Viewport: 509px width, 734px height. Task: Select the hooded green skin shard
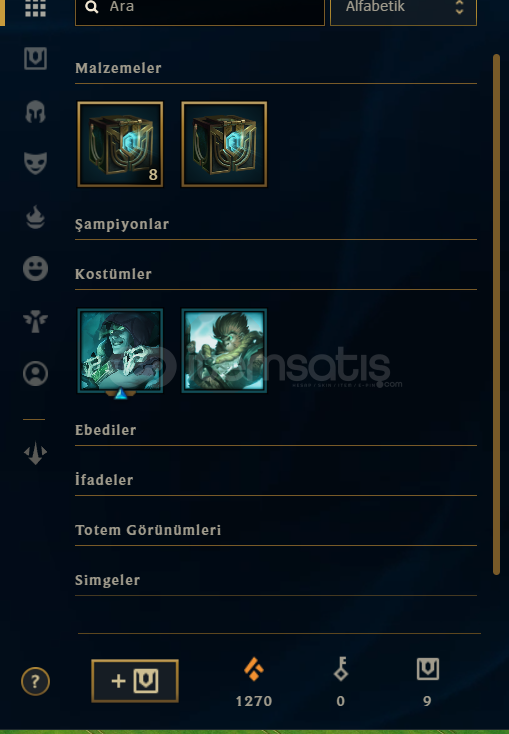point(120,351)
